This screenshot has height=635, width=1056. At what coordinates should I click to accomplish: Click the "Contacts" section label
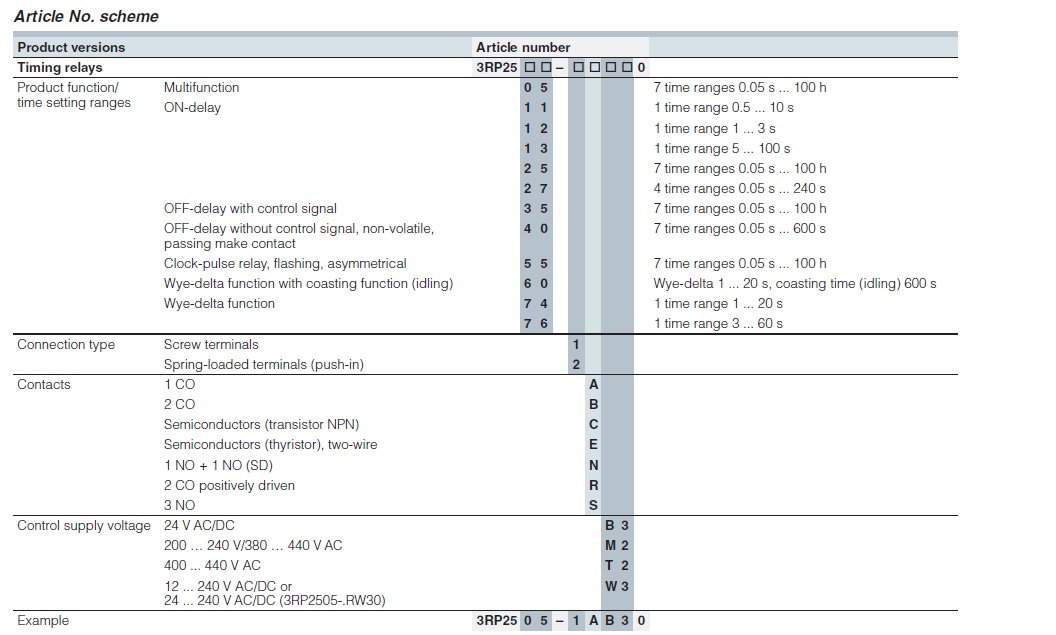tap(44, 385)
